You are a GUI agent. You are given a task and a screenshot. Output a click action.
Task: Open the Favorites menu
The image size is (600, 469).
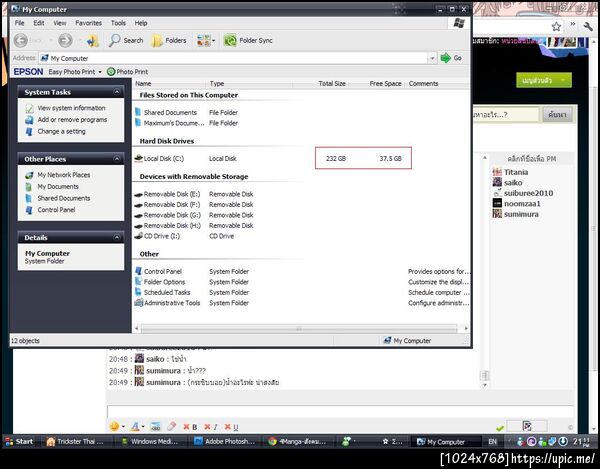coord(88,23)
